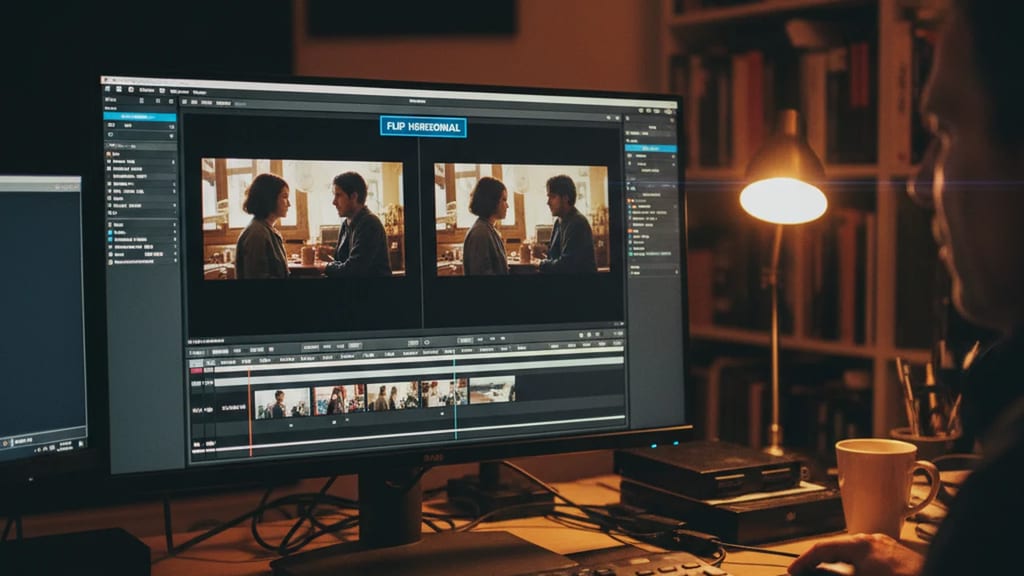
Task: Select the blue highlighted row in the right panel
Action: (x=651, y=148)
